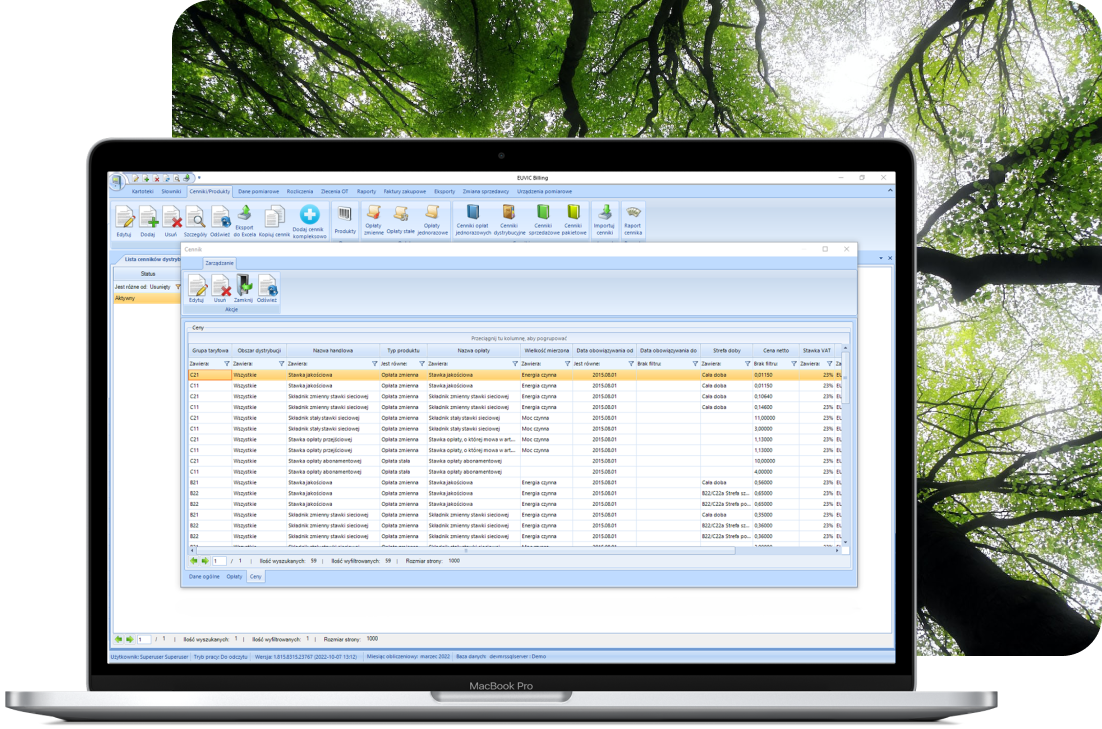Click Usuń icon in Cennik window
Screen dimensions: 1102x729
221,285
